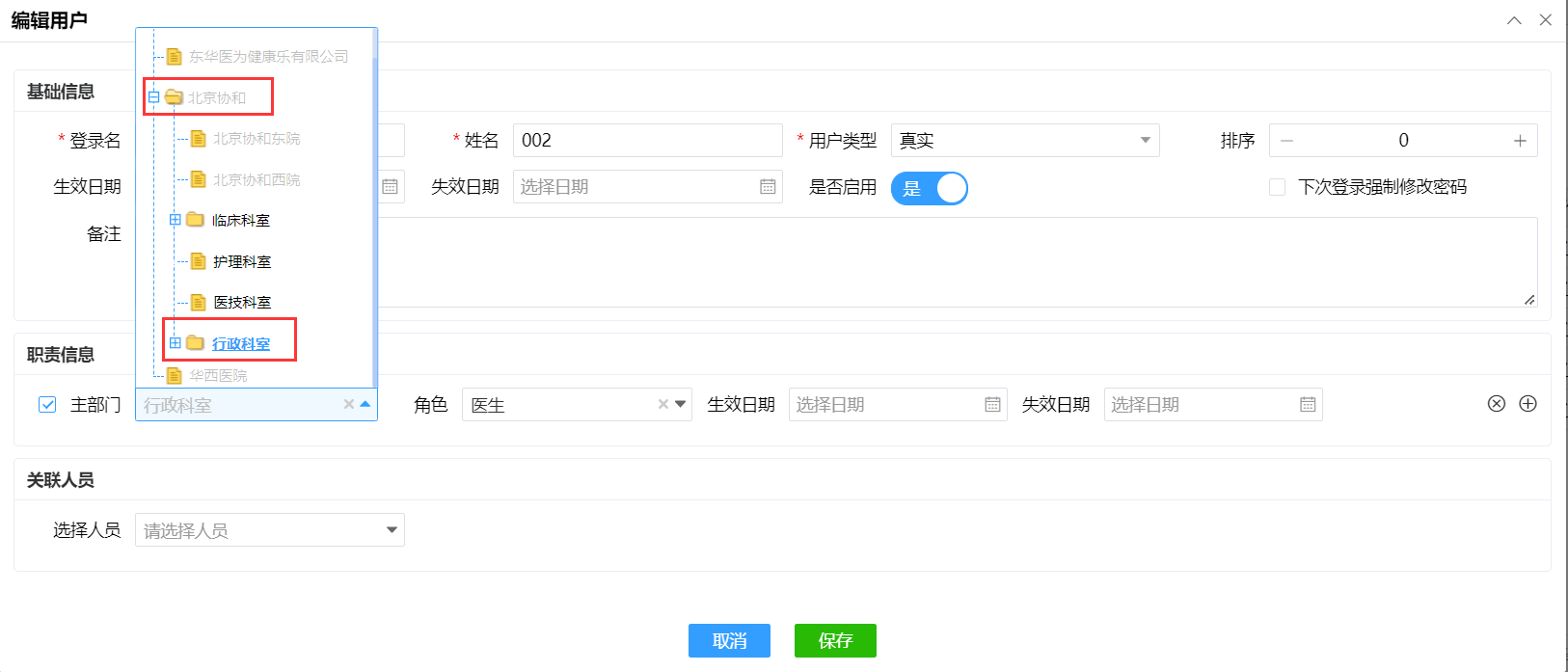Remove the duty row with circled X icon

coord(1497,404)
